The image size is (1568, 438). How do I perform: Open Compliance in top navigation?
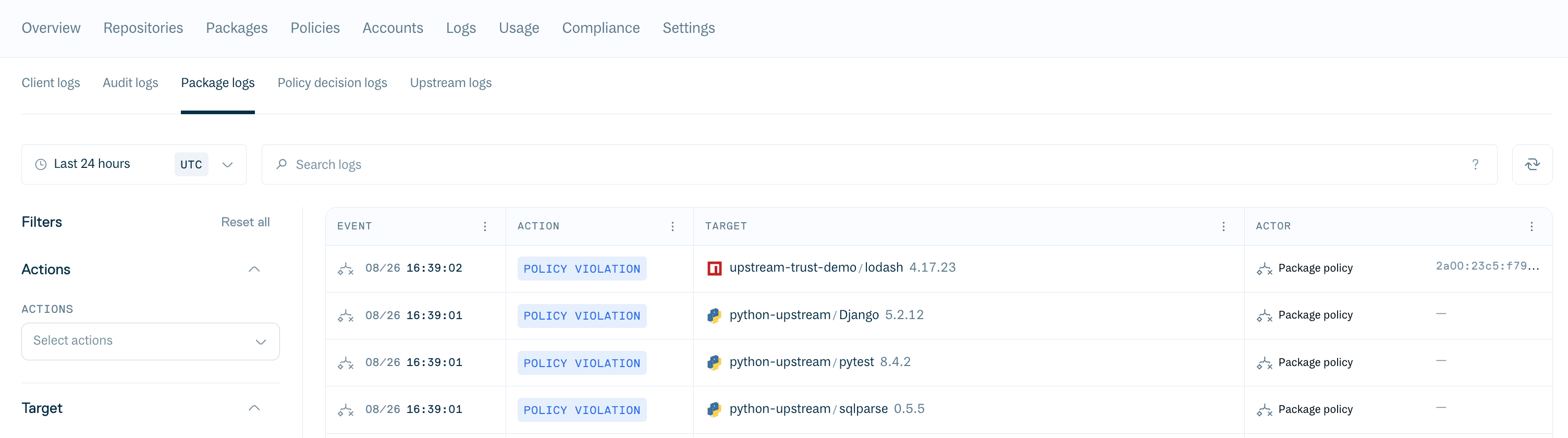coord(601,28)
